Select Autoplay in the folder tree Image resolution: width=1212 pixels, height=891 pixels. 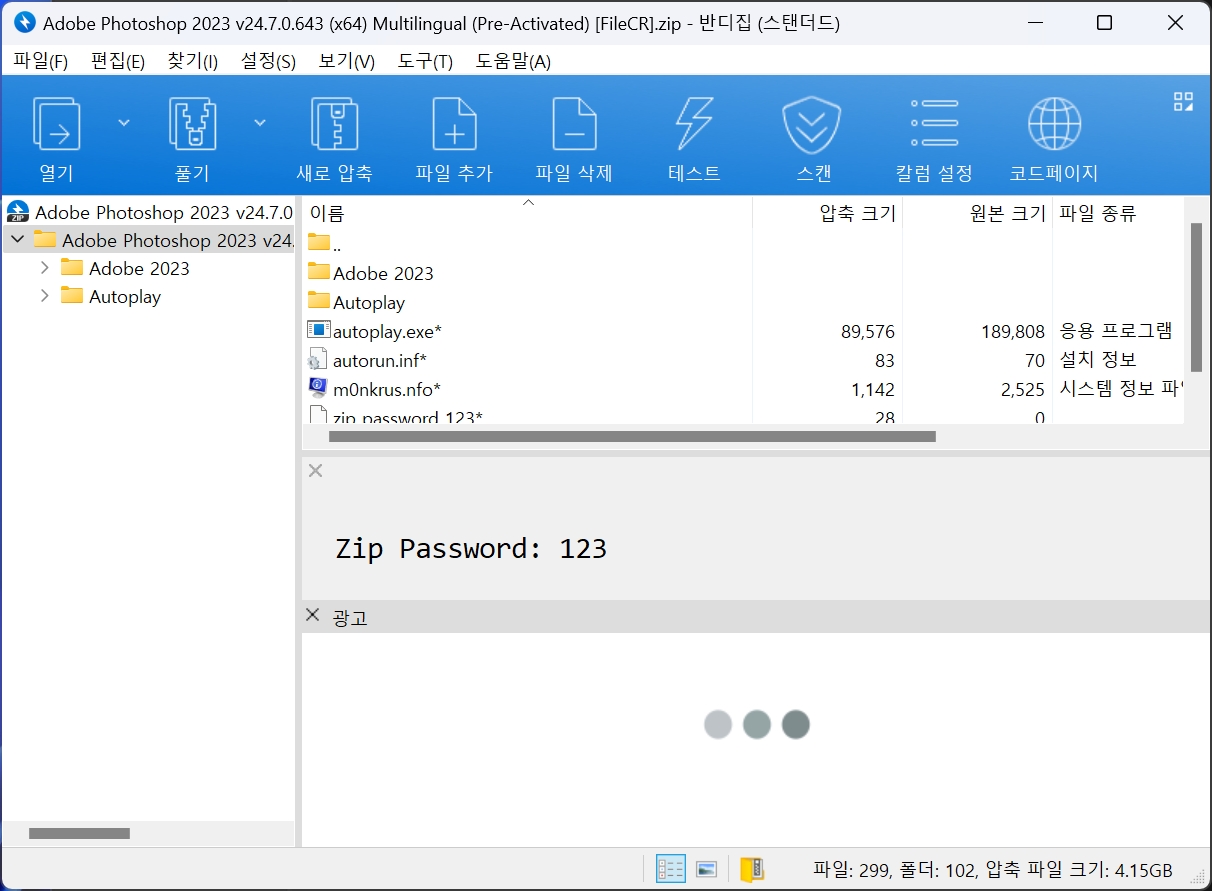click(x=125, y=296)
